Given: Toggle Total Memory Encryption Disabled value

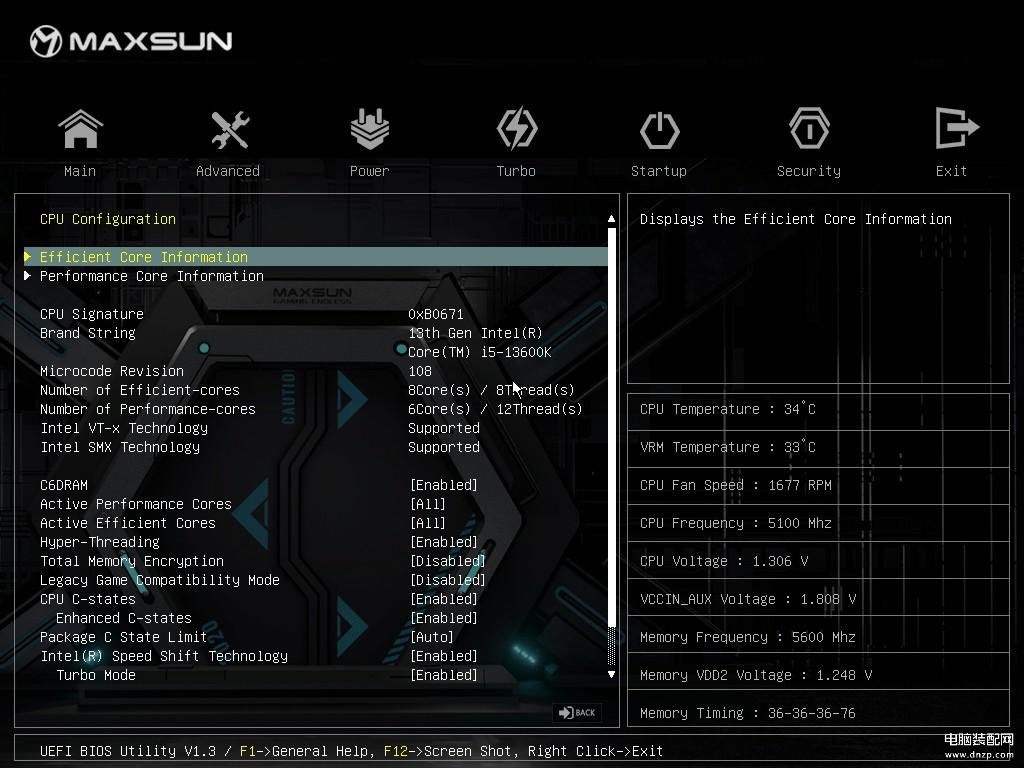Looking at the screenshot, I should pos(447,561).
